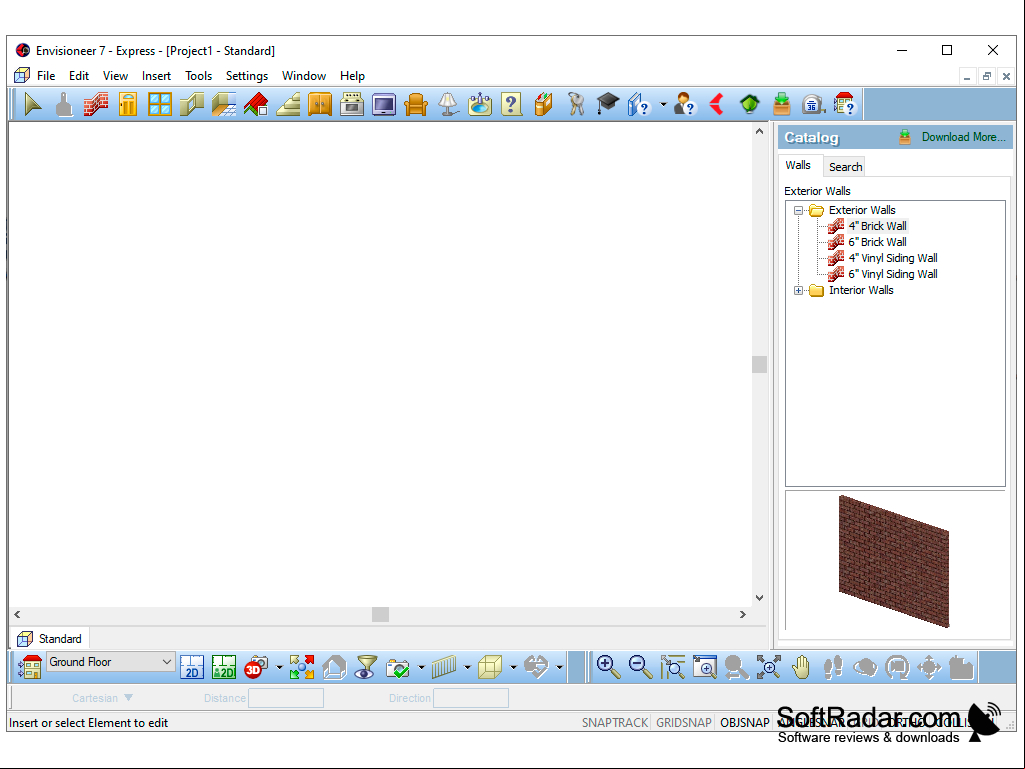1025x769 pixels.
Task: Toggle SNAPTRACK in the status bar
Action: 614,723
